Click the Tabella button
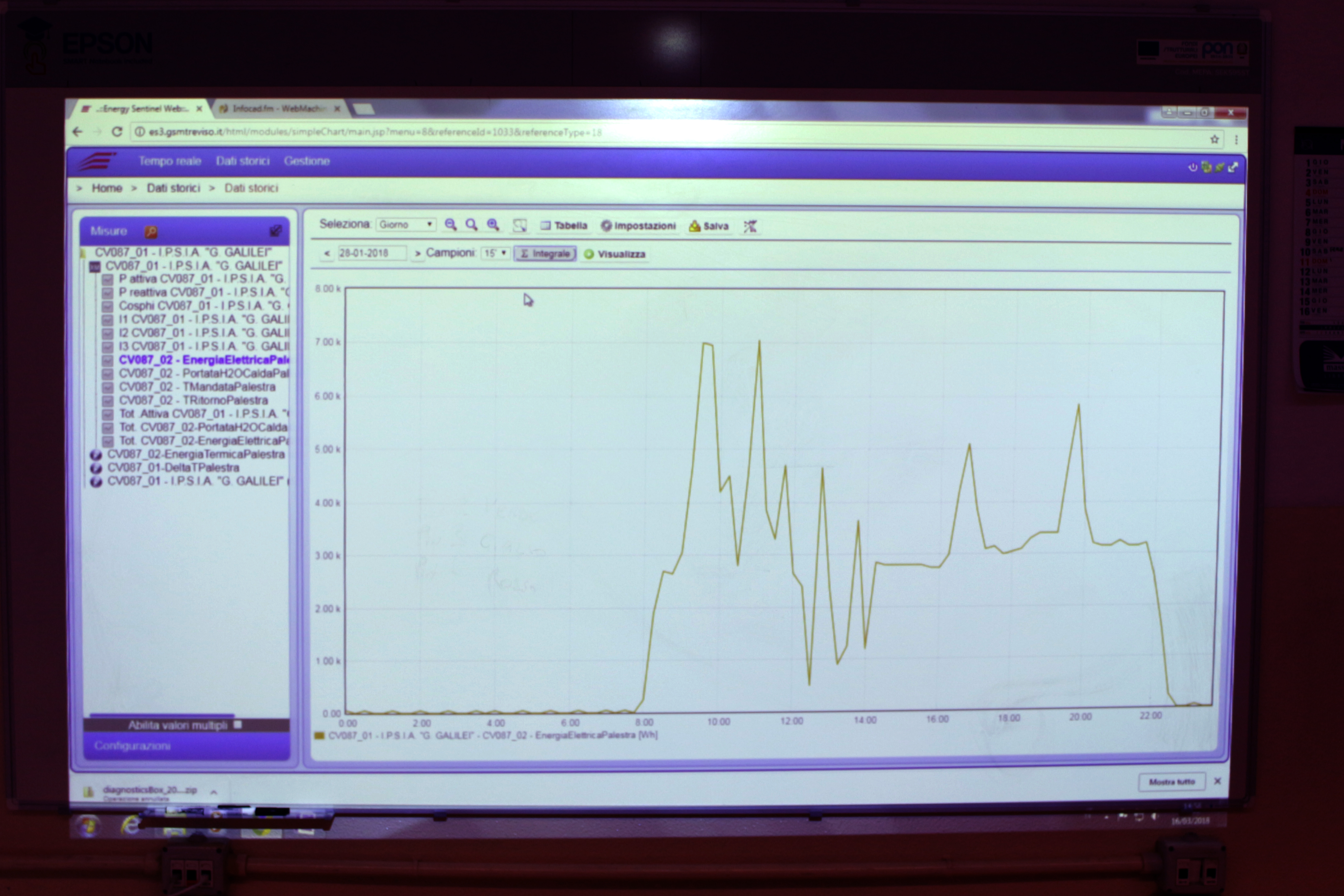This screenshot has height=896, width=1344. click(564, 226)
